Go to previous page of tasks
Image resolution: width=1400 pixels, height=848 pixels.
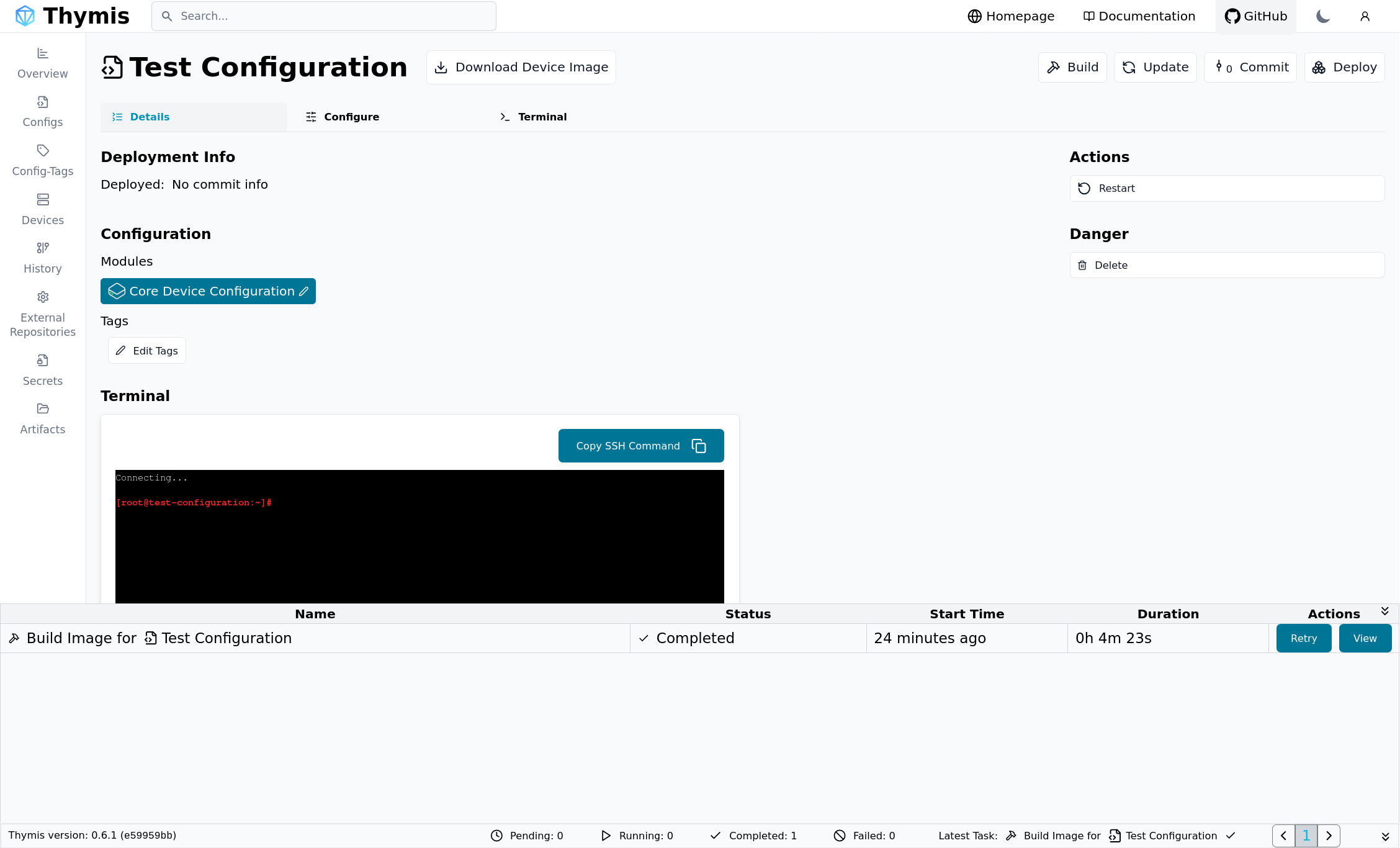1283,836
